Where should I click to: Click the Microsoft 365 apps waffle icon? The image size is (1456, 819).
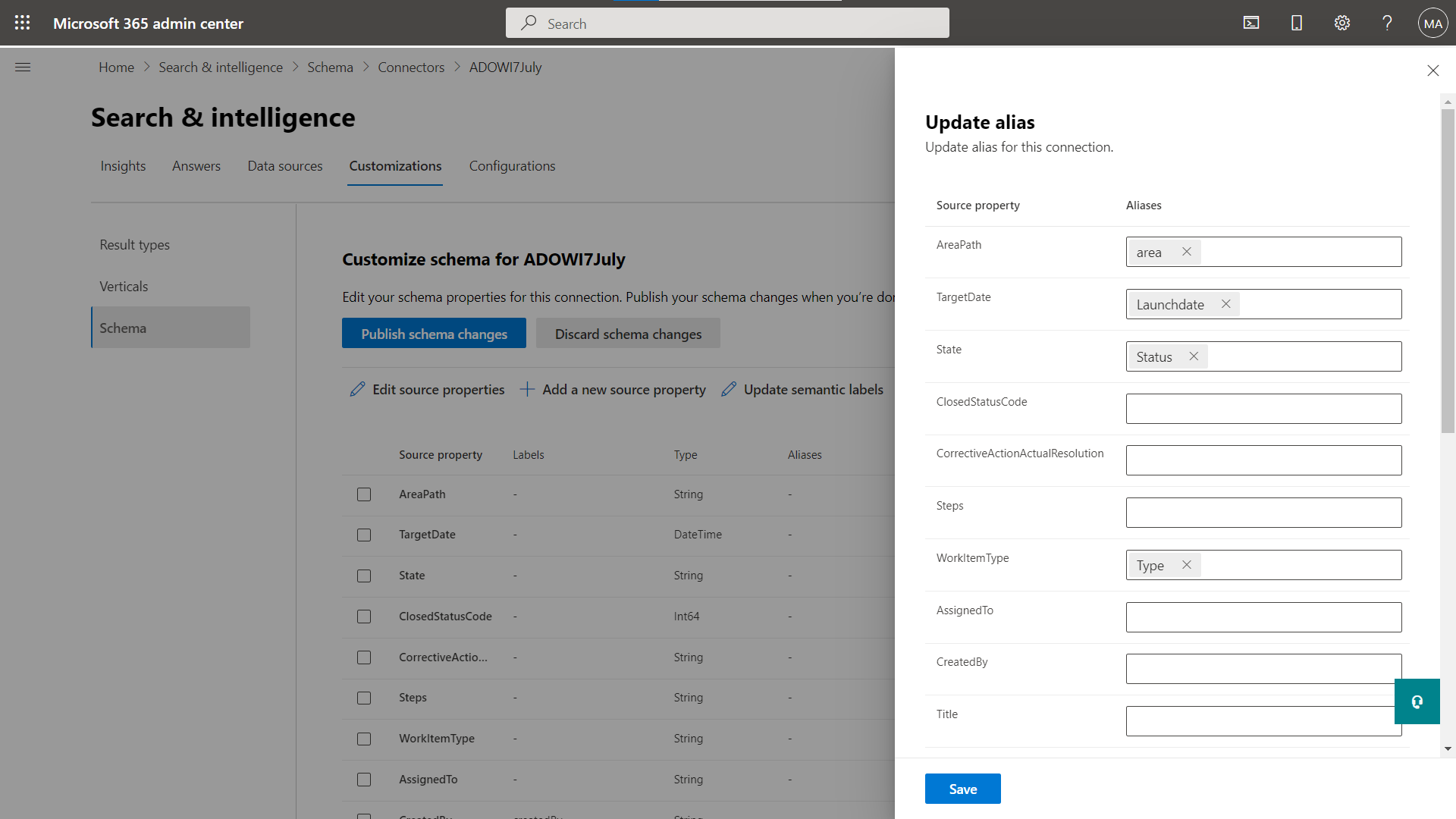tap(22, 22)
